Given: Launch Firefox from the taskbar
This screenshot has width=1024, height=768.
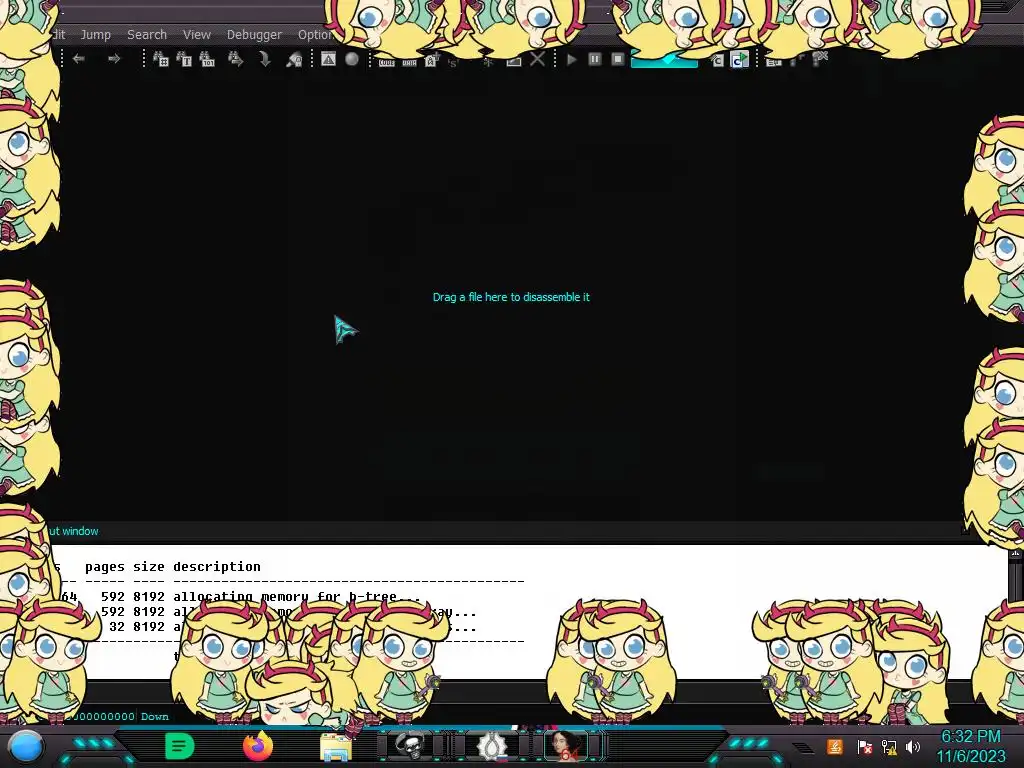Looking at the screenshot, I should pos(258,746).
